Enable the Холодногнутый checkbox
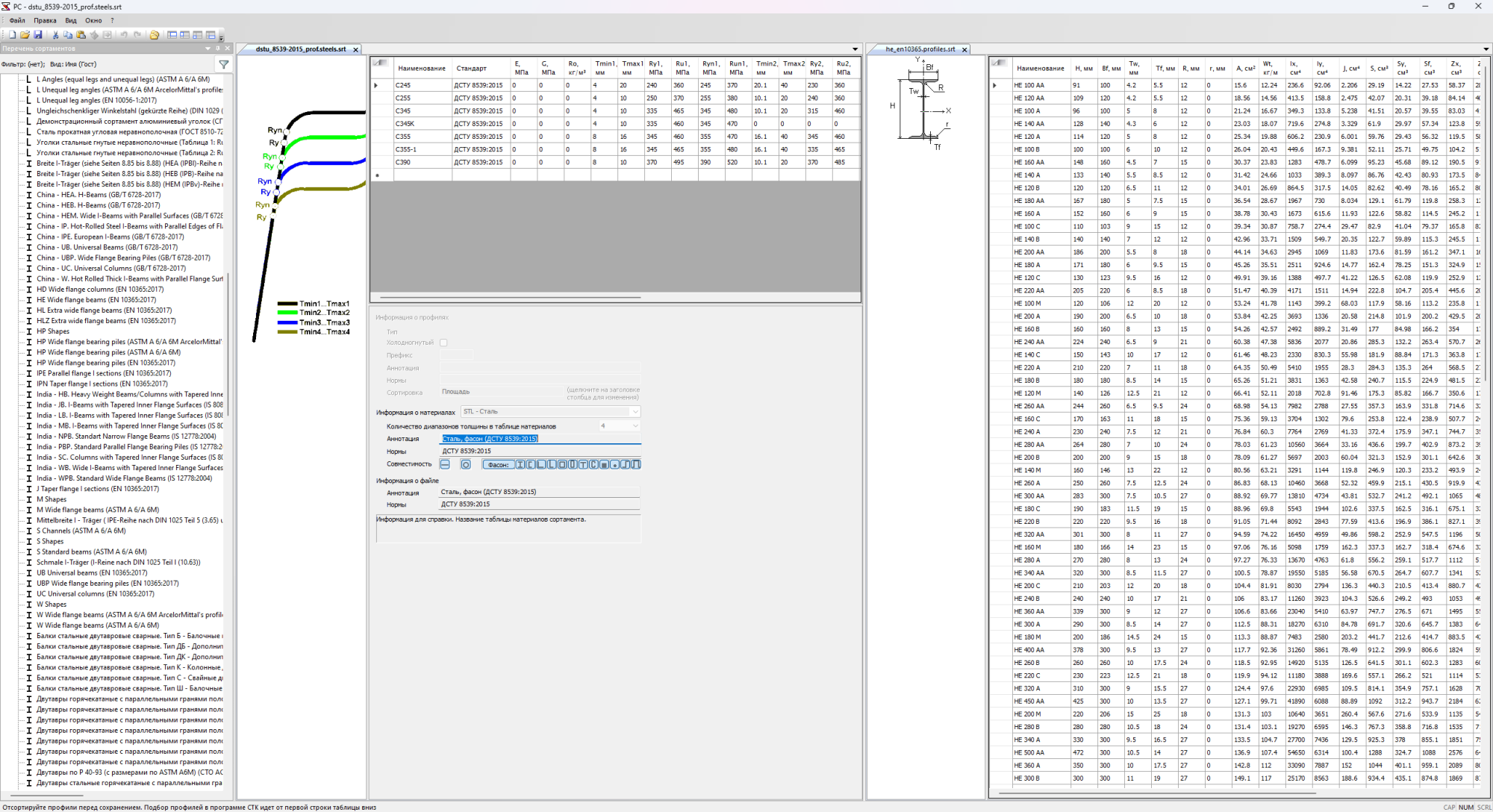 coord(443,343)
